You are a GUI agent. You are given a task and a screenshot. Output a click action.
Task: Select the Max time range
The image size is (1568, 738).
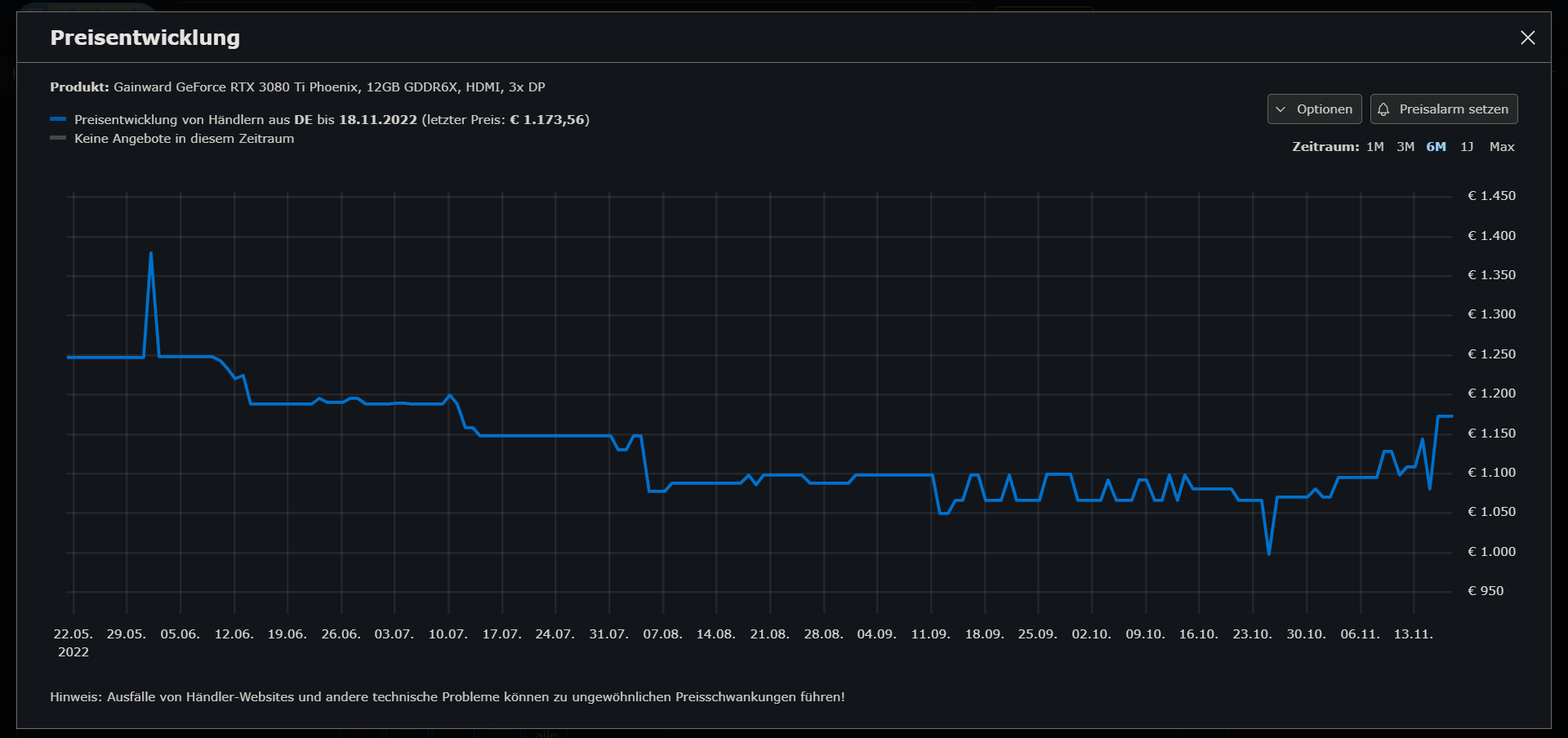click(1502, 147)
